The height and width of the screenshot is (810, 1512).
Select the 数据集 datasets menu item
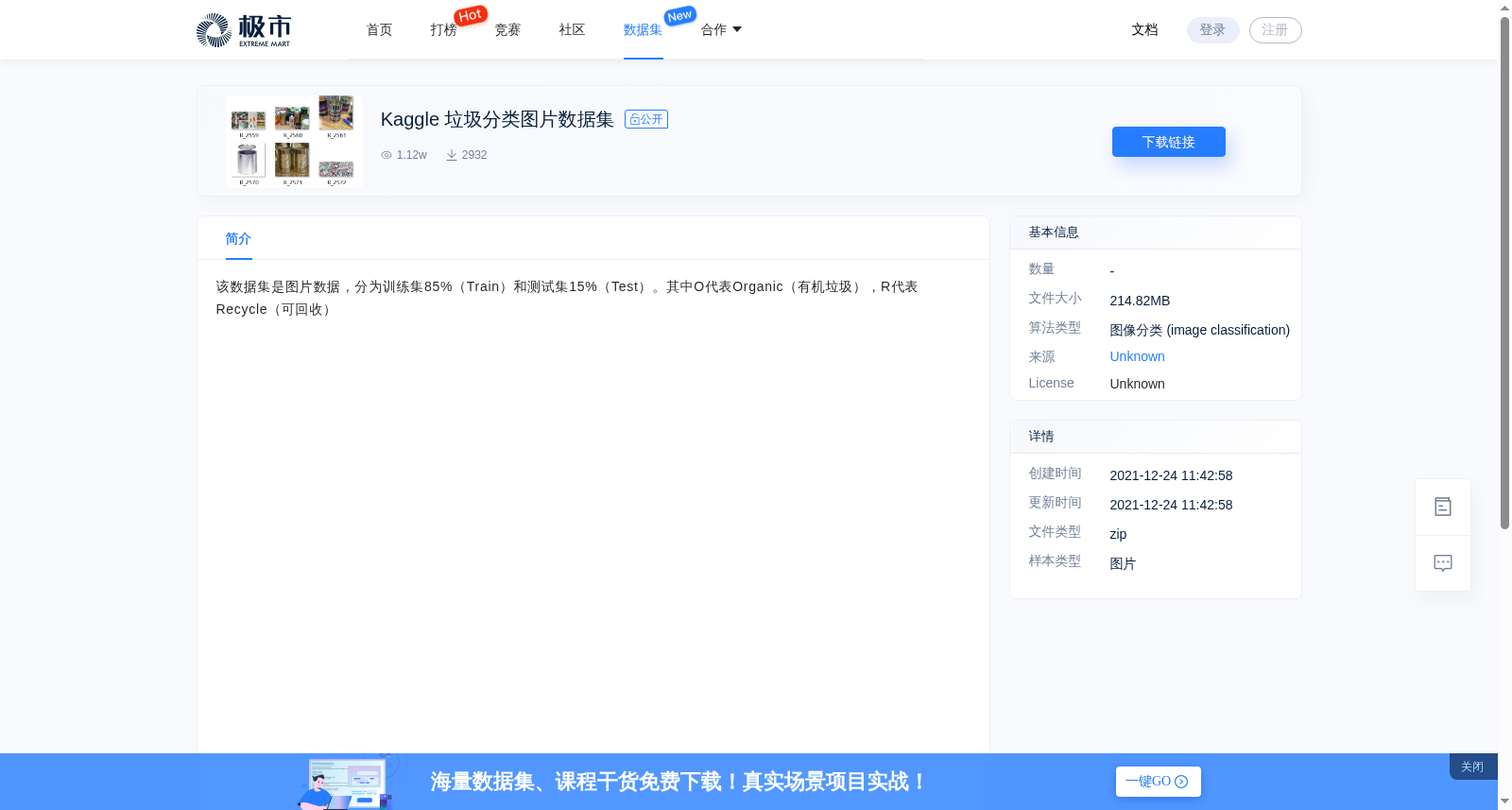point(643,30)
